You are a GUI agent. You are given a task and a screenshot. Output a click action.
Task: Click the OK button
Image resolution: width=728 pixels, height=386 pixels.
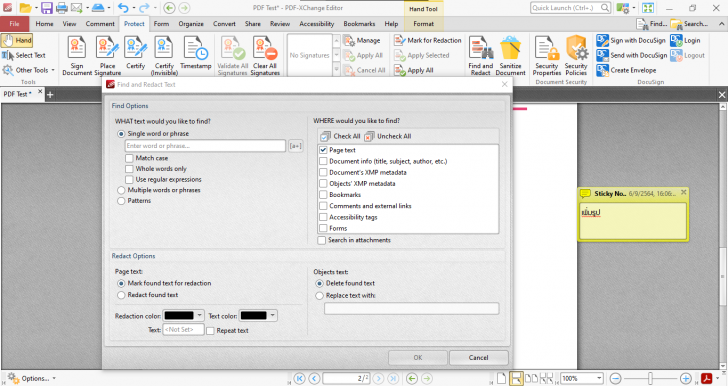point(418,358)
